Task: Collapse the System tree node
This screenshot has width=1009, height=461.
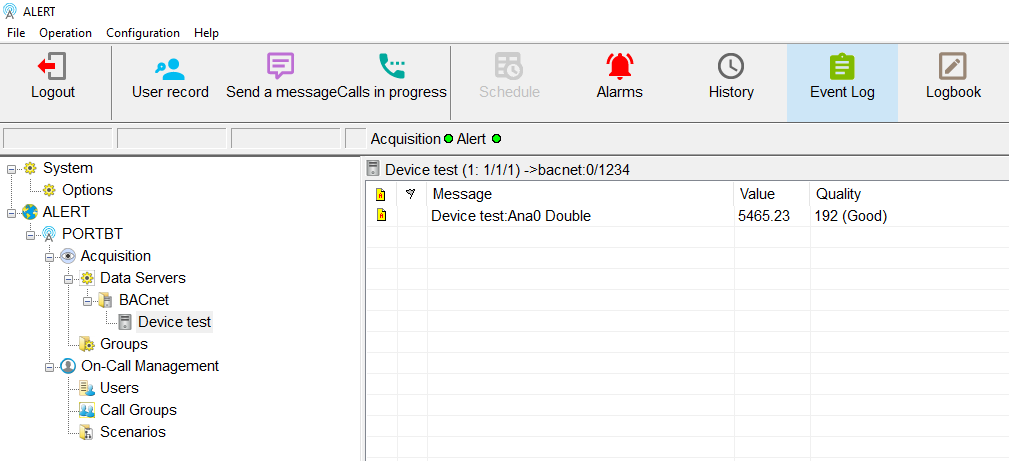Action: [x=11, y=168]
